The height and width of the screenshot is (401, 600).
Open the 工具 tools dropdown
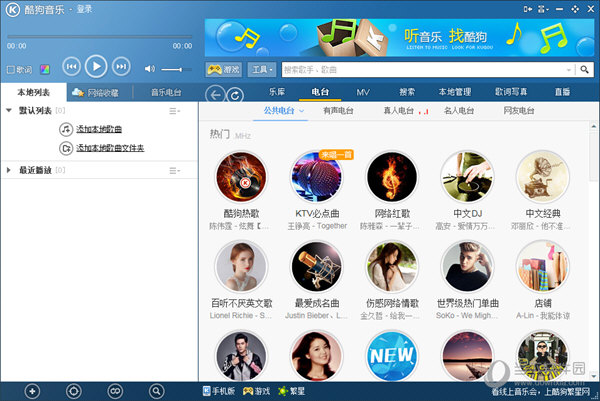click(262, 70)
